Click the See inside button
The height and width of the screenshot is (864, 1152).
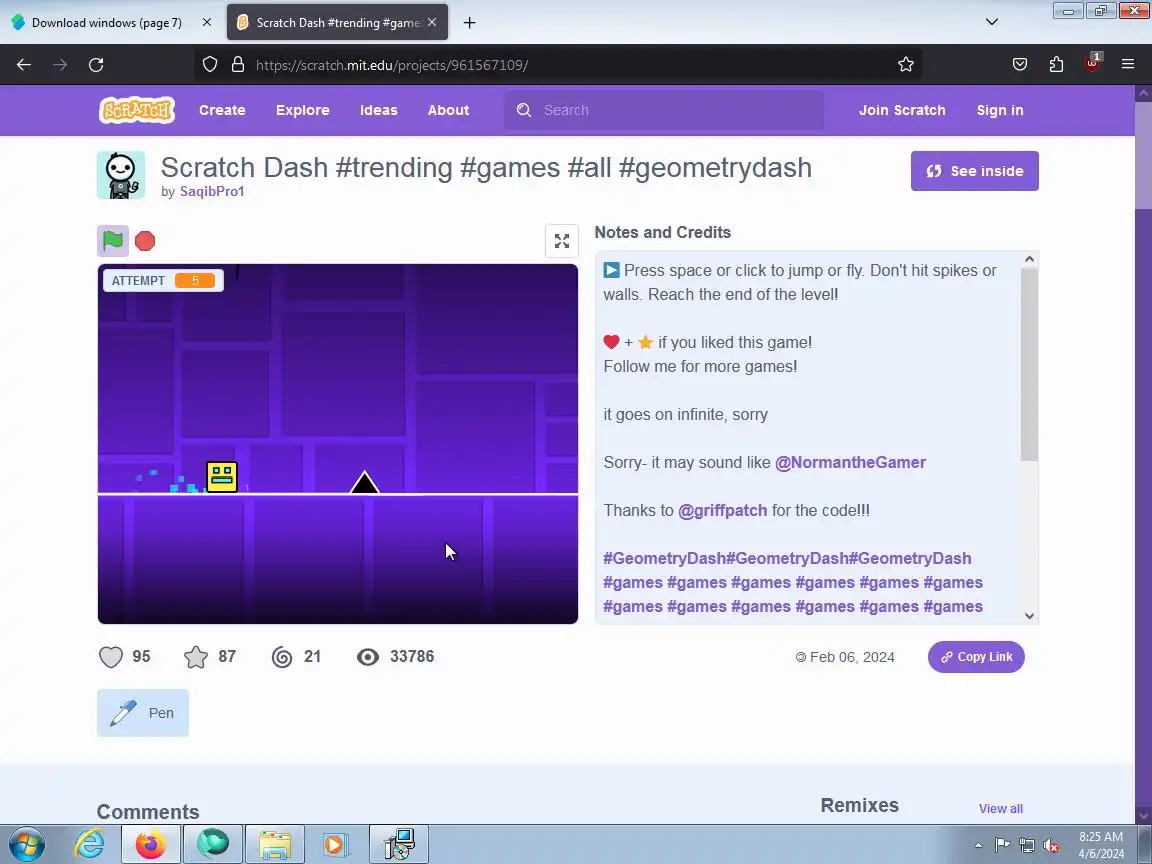click(974, 171)
